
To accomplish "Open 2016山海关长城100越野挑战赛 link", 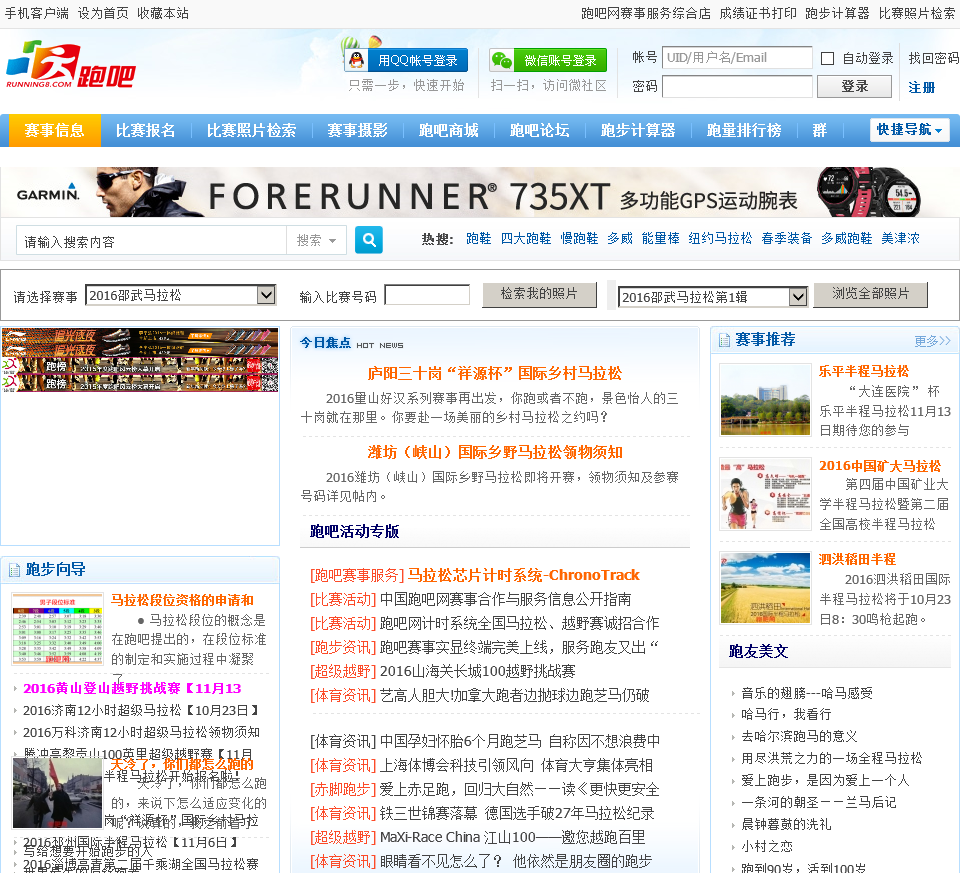I will pos(478,672).
